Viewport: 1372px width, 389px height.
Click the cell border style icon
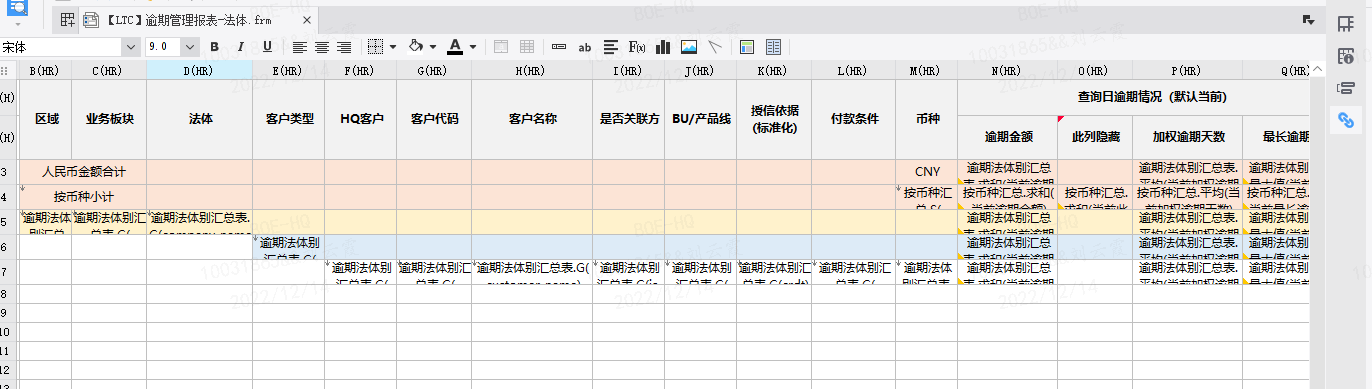(375, 47)
